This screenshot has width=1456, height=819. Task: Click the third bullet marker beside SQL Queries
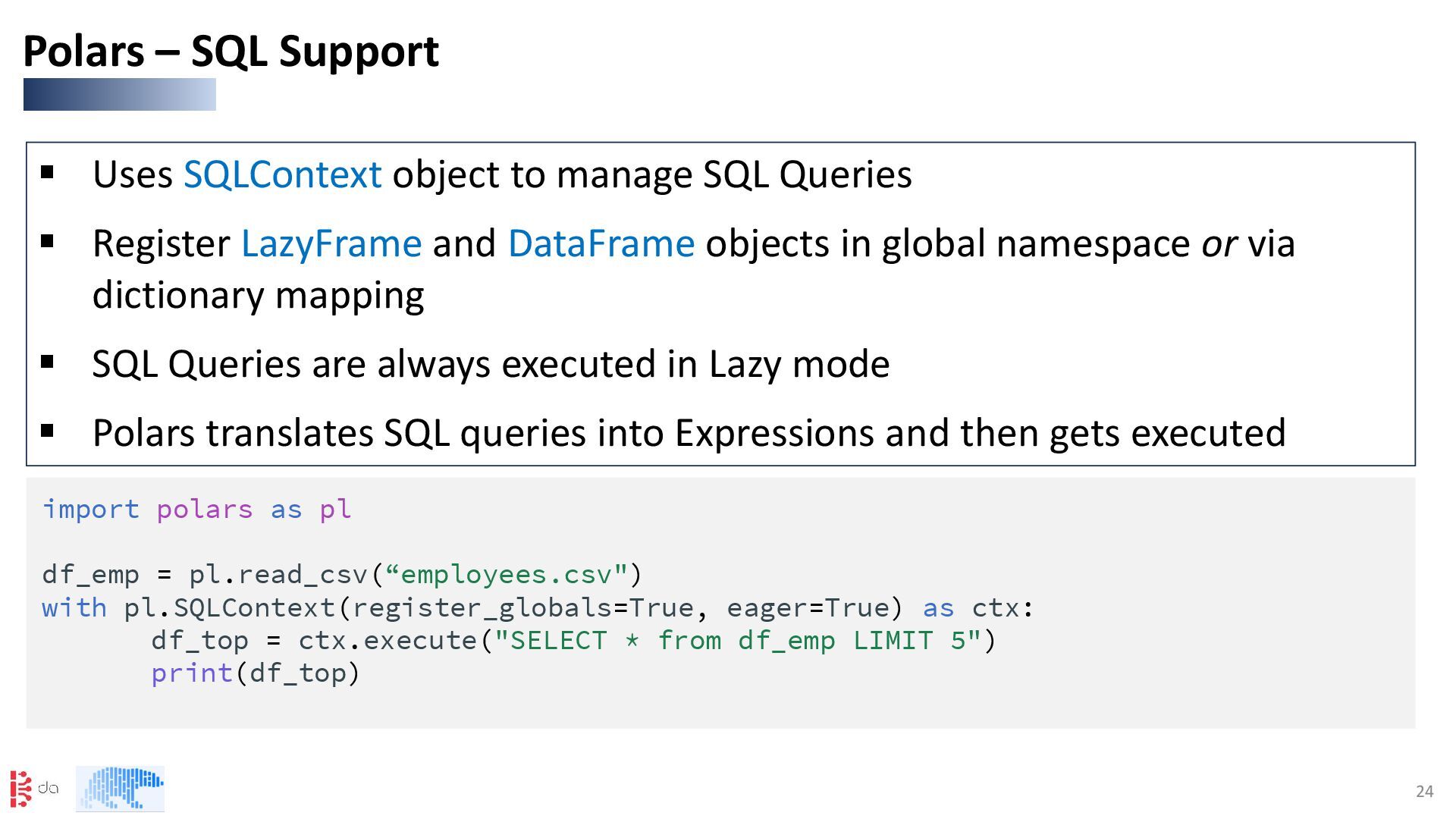(x=48, y=362)
